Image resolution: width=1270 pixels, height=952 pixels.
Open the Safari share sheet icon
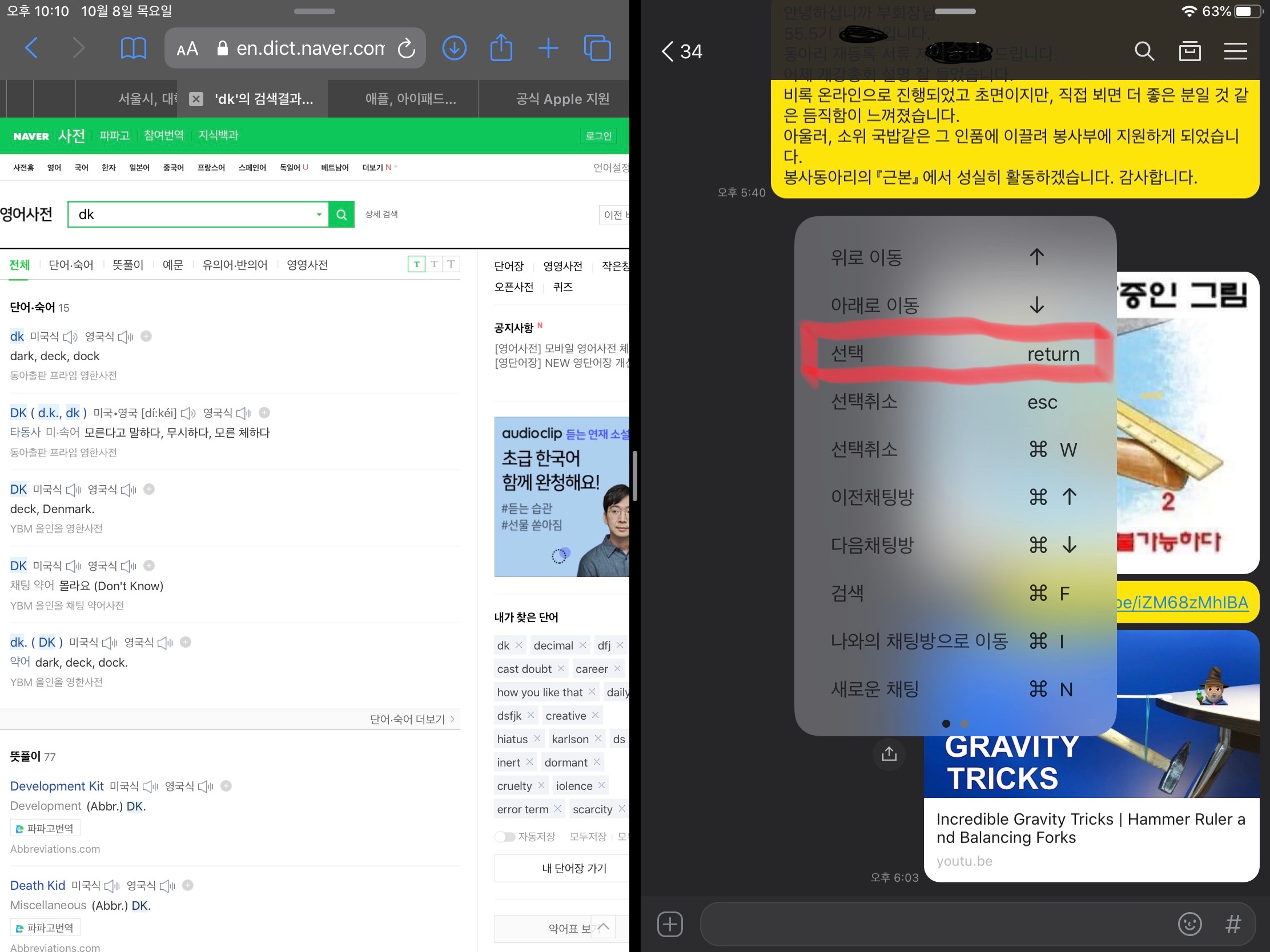tap(501, 48)
